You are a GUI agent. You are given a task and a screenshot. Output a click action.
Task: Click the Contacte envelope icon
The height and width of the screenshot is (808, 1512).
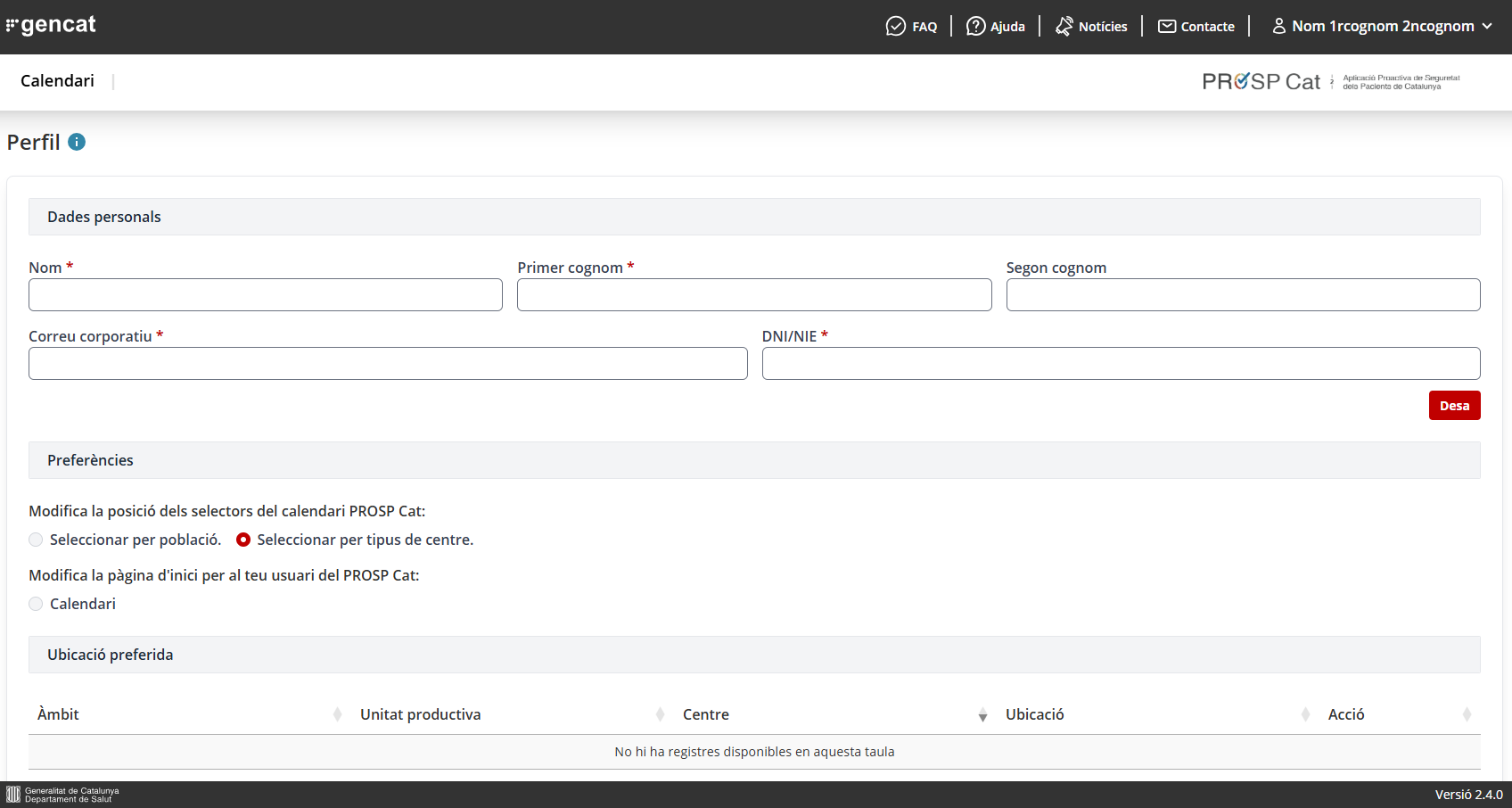click(x=1167, y=26)
